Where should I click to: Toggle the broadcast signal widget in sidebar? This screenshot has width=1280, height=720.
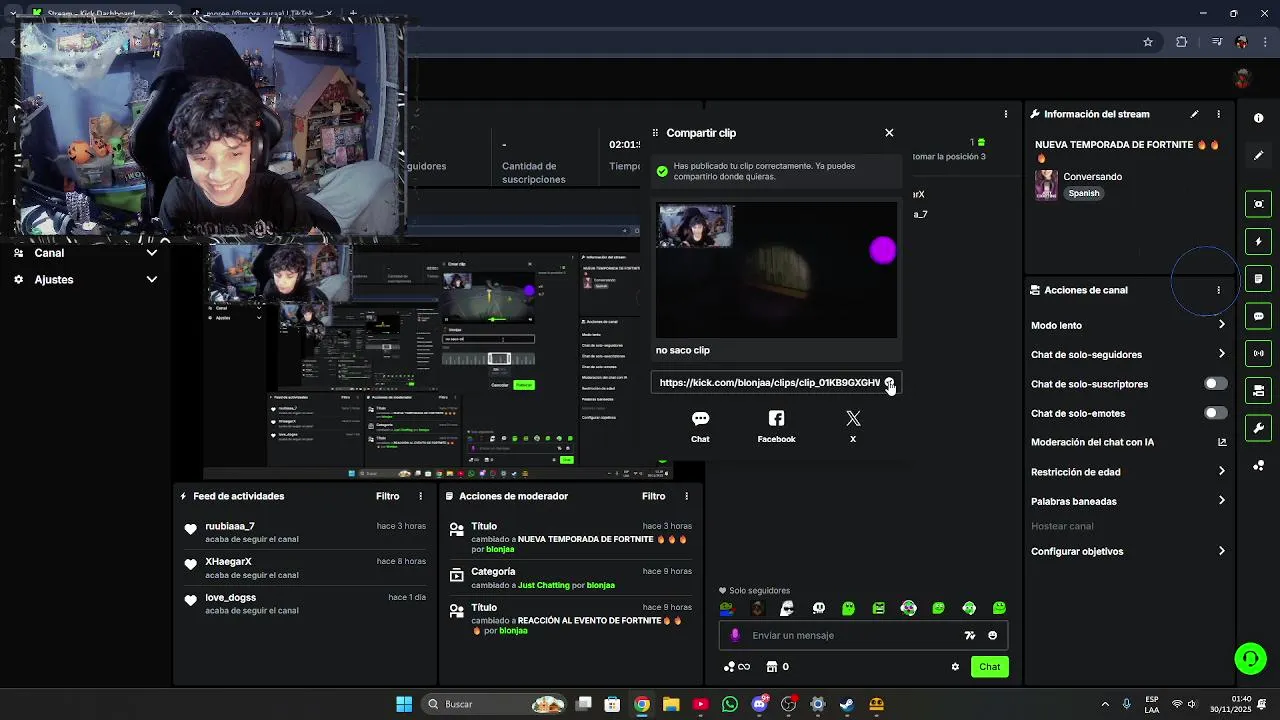(1258, 353)
